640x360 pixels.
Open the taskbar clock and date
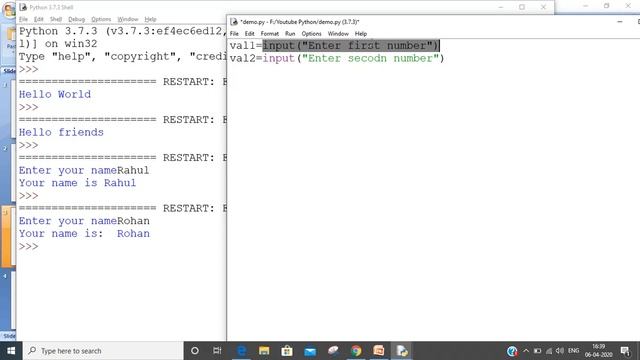click(x=598, y=351)
